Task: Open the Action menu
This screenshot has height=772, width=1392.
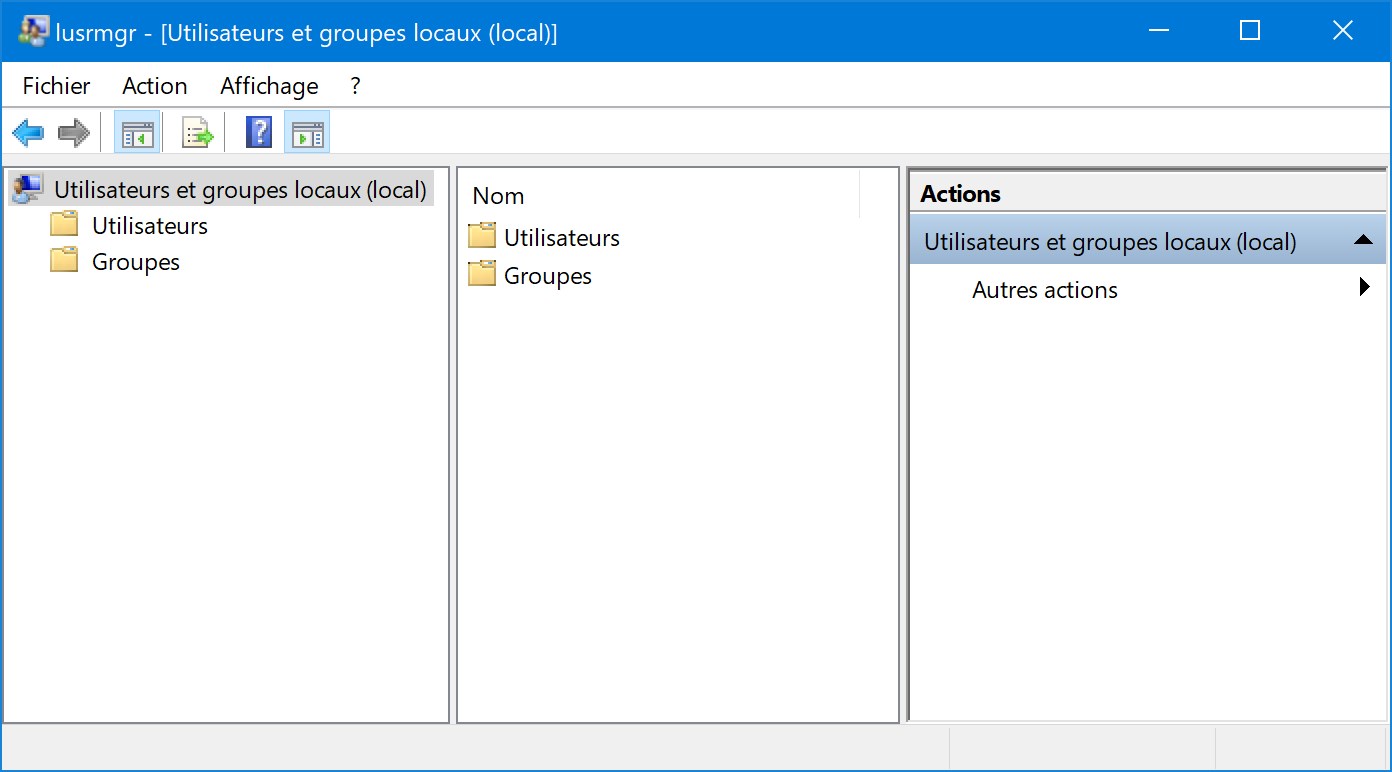Action: pyautogui.click(x=155, y=86)
